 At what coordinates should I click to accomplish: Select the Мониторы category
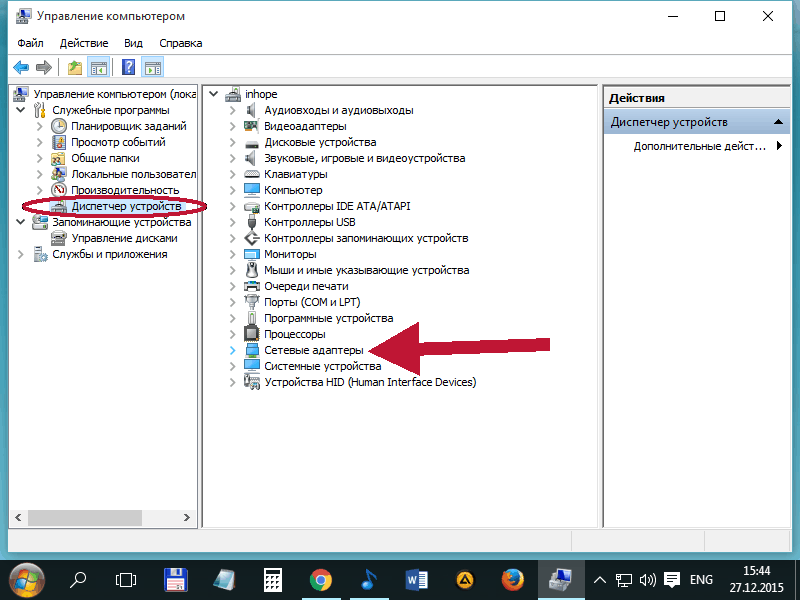(x=290, y=254)
